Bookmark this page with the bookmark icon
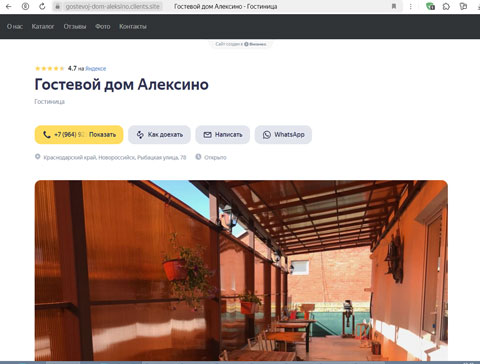Viewport: 480px width, 364px height. point(394,6)
